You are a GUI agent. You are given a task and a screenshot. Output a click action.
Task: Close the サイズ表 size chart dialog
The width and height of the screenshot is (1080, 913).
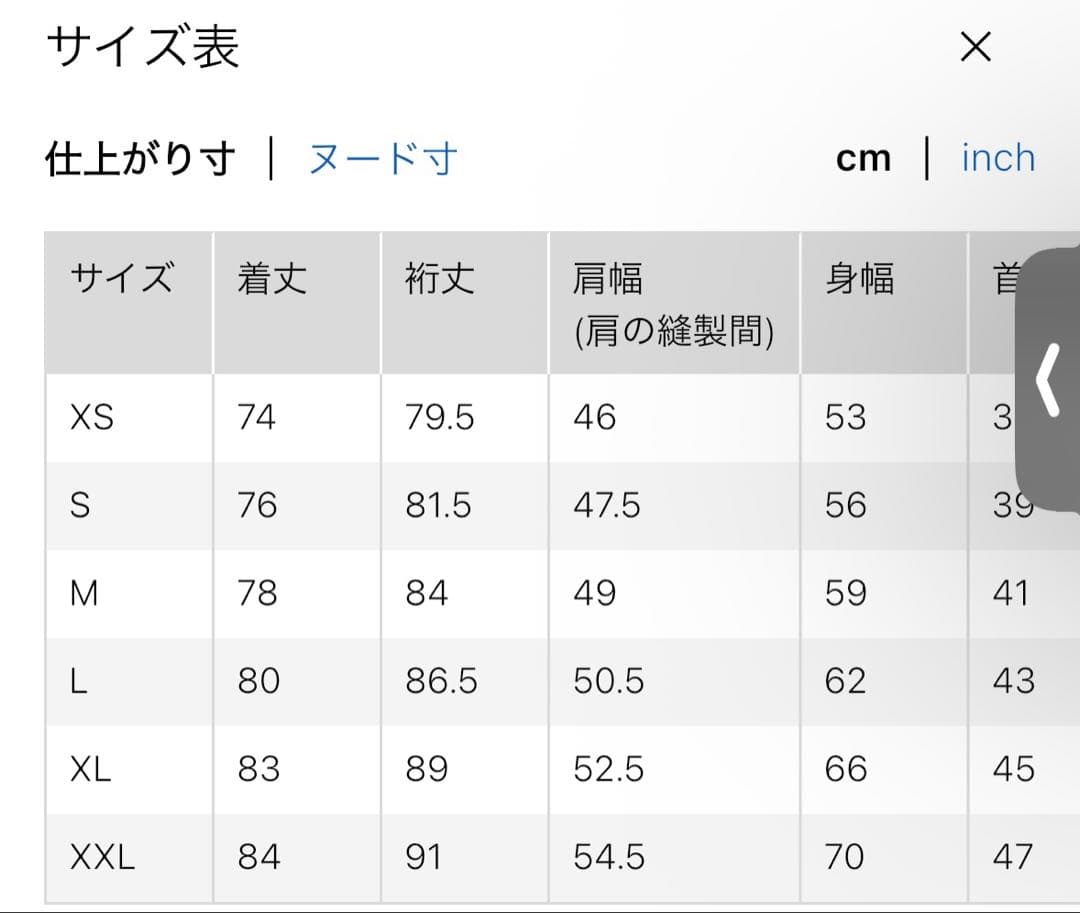[x=975, y=47]
